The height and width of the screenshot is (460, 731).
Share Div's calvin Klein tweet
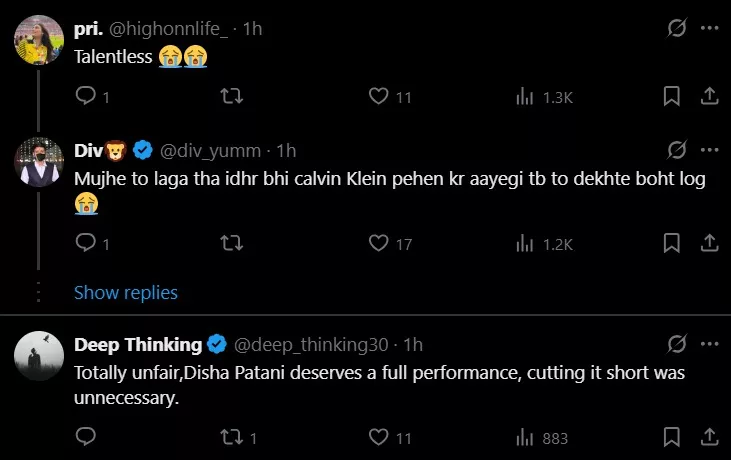coord(708,243)
